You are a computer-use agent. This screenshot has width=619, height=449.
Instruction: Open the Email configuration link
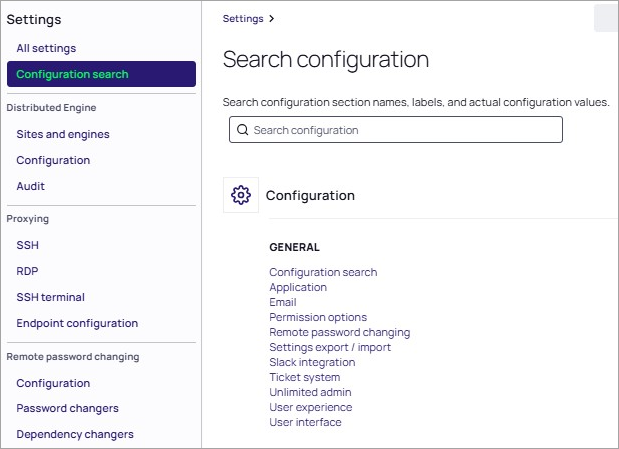pos(283,302)
